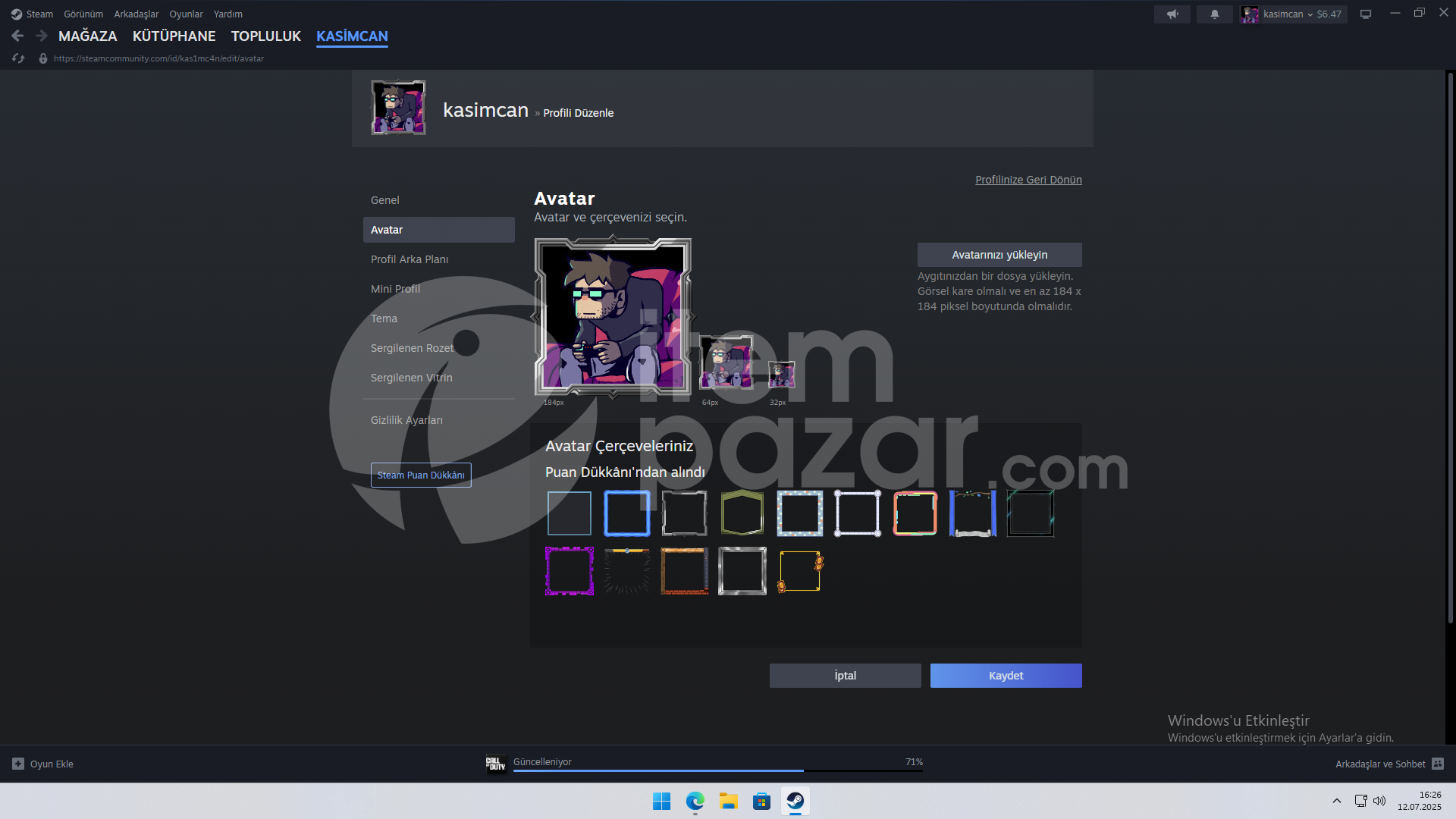The image size is (1456, 819).
Task: Click the Steam taskbar icon
Action: click(x=795, y=801)
